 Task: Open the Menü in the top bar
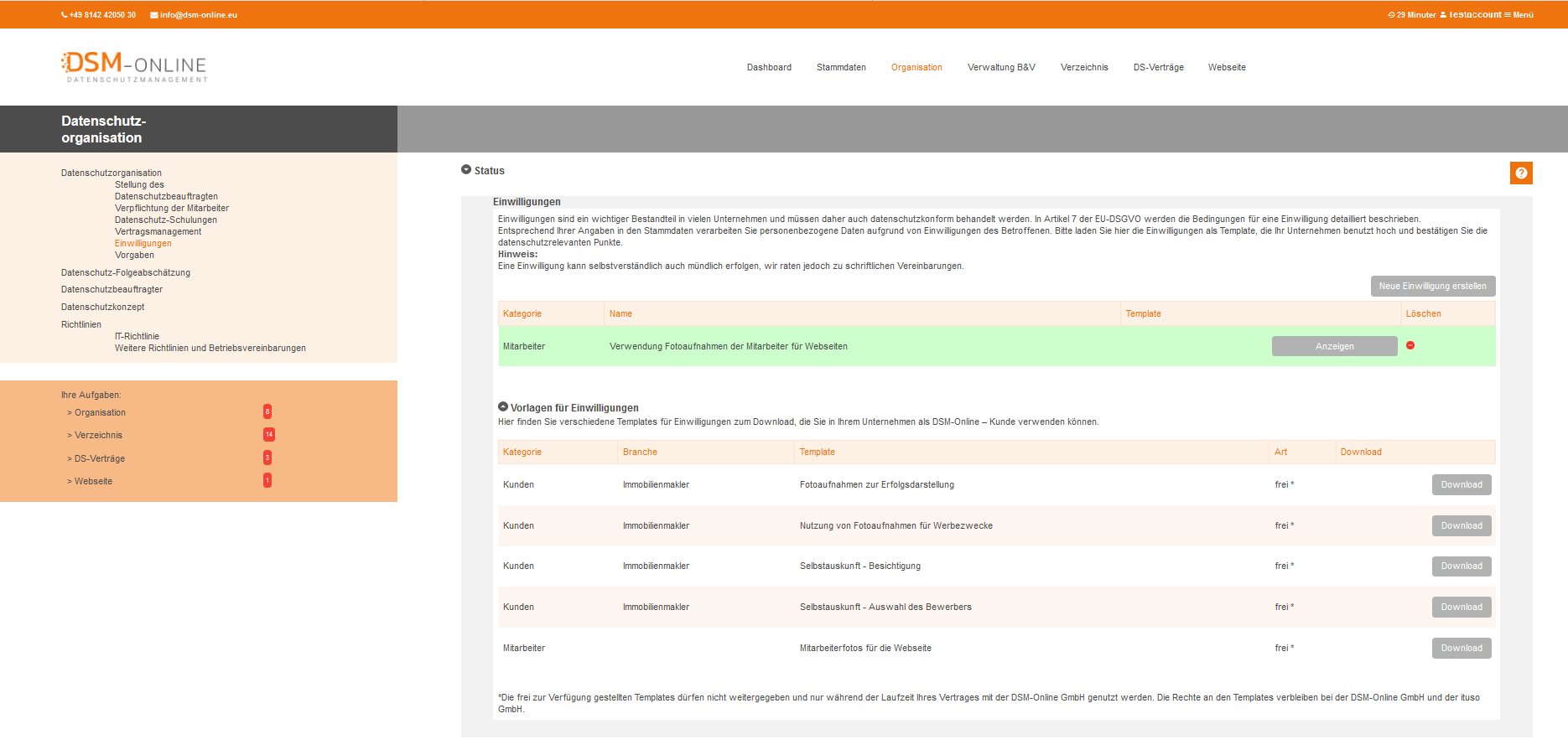coord(1519,15)
